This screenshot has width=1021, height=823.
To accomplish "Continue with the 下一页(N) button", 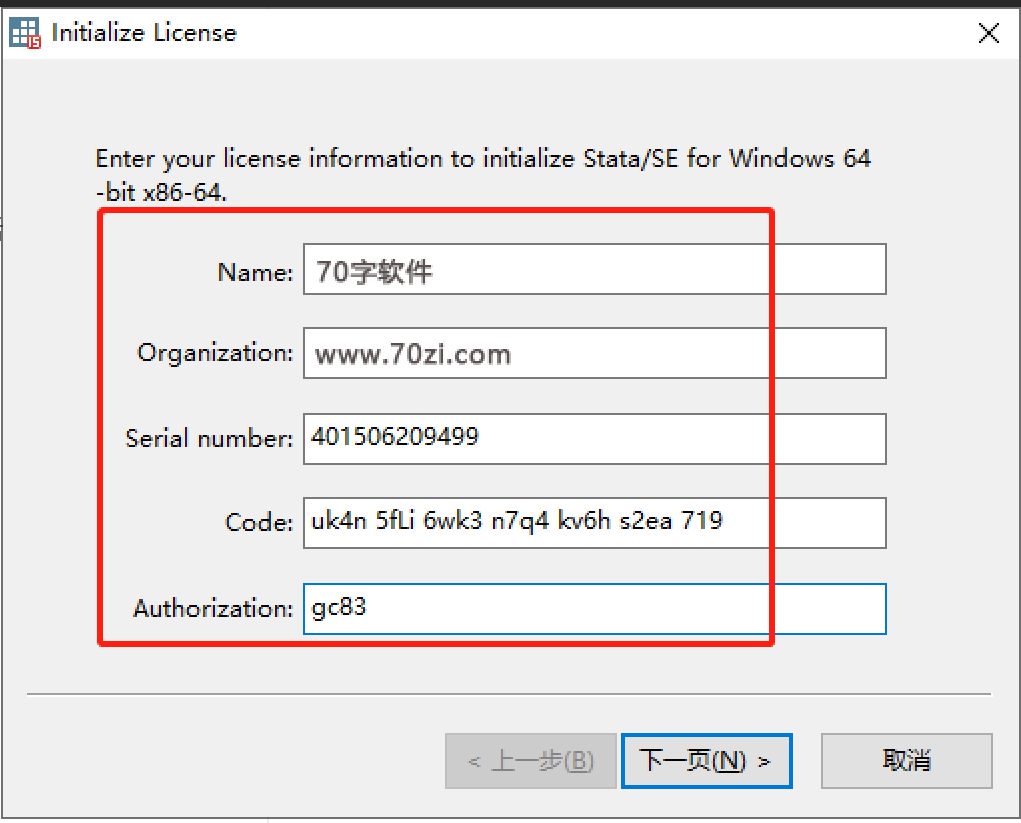I will (x=706, y=761).
